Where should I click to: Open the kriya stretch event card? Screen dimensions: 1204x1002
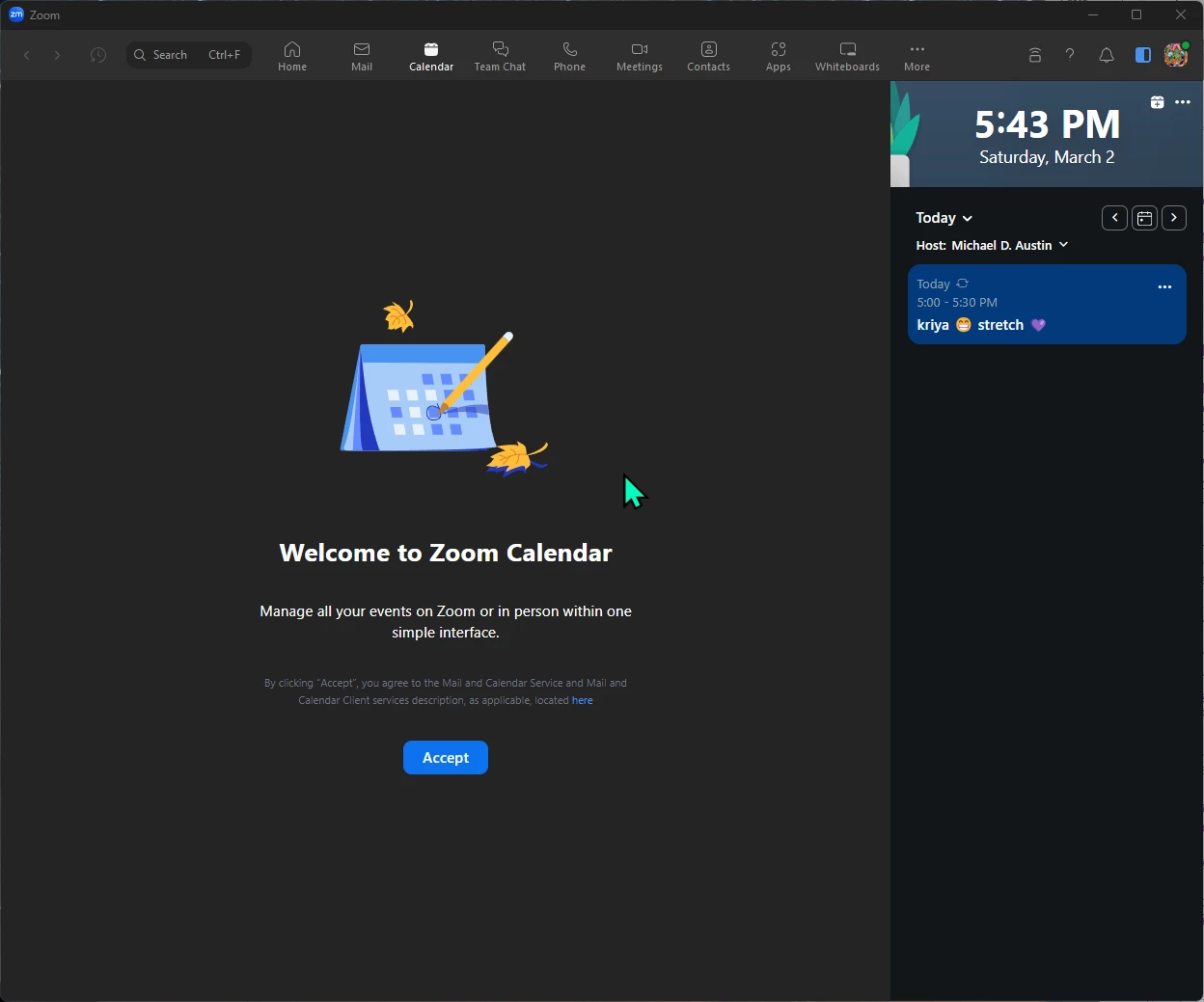[x=1047, y=305]
